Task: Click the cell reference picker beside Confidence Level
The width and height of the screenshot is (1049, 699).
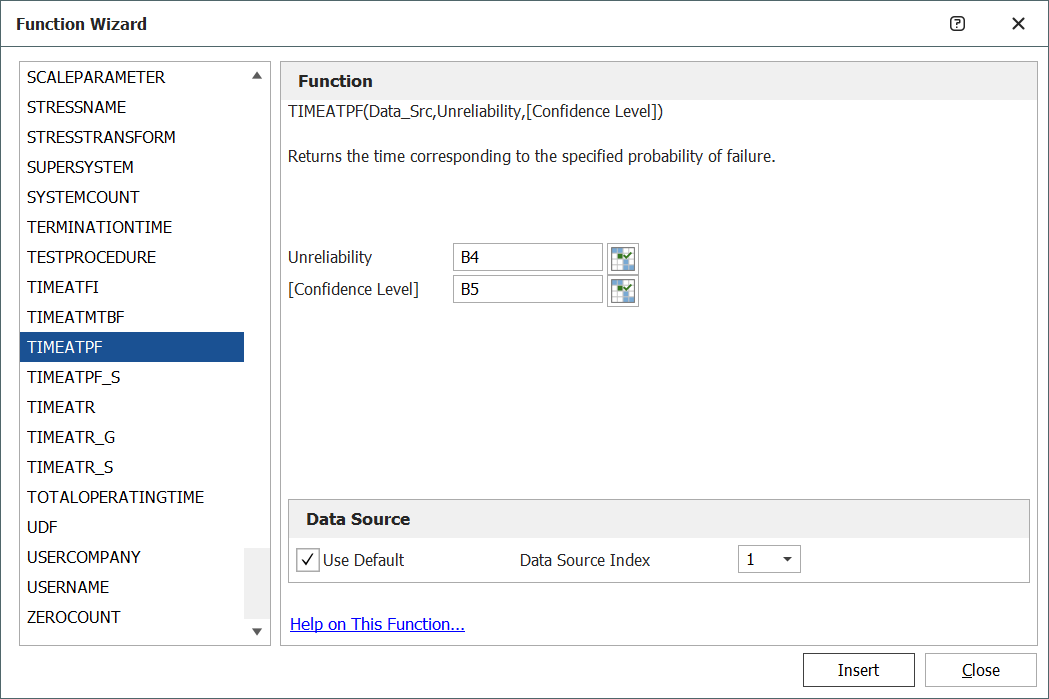Action: click(622, 289)
